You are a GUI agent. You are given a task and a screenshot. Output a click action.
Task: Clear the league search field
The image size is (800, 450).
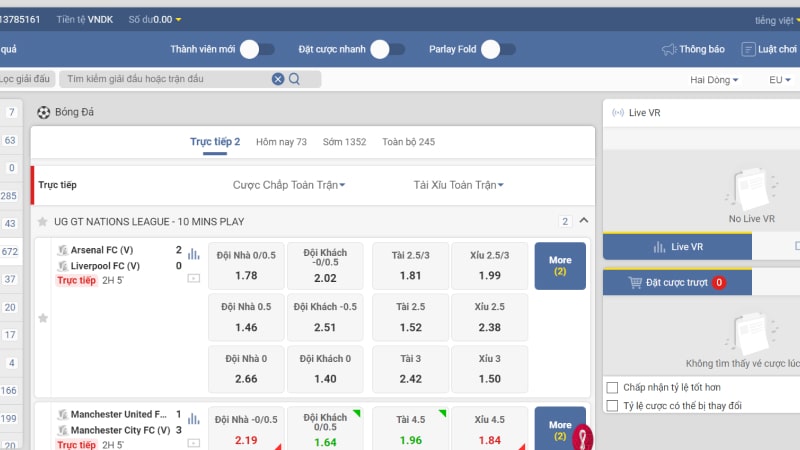(x=278, y=79)
